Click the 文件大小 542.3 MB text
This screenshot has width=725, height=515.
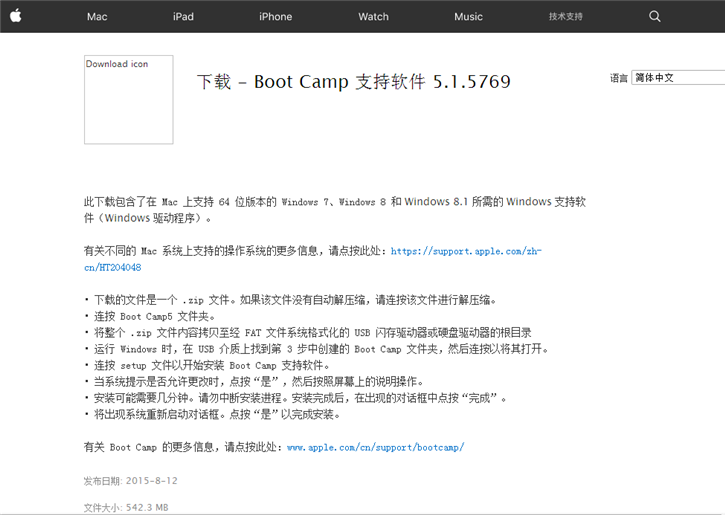[x=125, y=507]
